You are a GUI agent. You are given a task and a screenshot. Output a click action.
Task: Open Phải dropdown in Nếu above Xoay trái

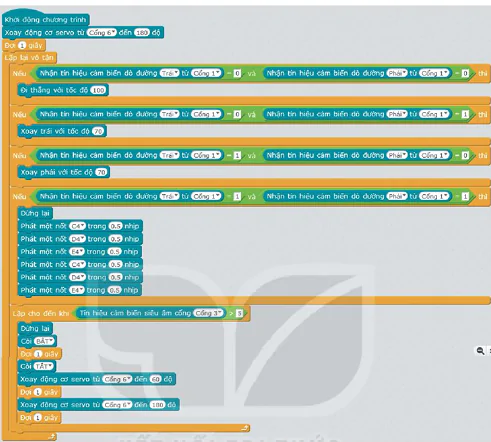(x=397, y=114)
